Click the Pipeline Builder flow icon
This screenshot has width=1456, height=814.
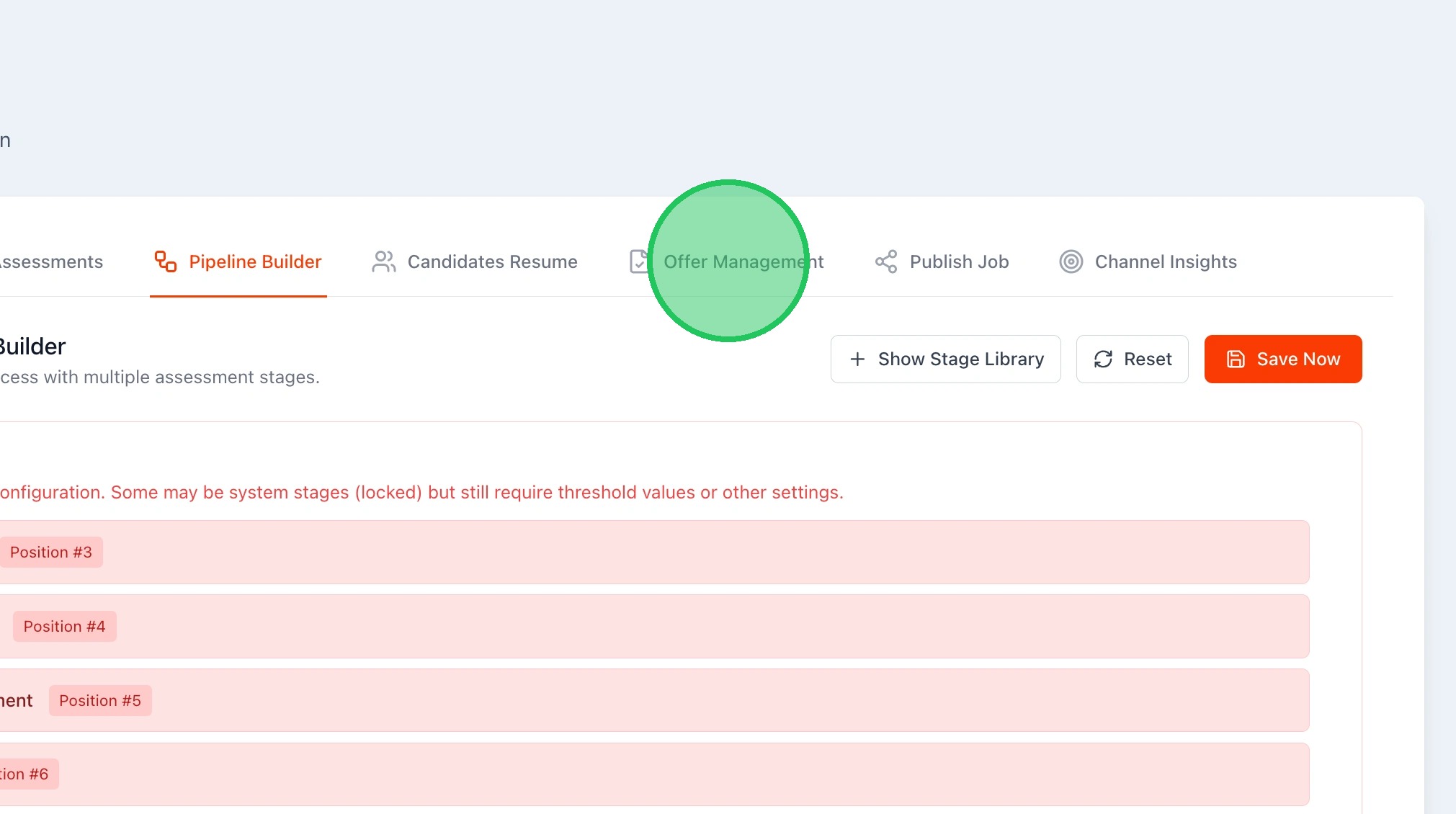click(x=166, y=261)
